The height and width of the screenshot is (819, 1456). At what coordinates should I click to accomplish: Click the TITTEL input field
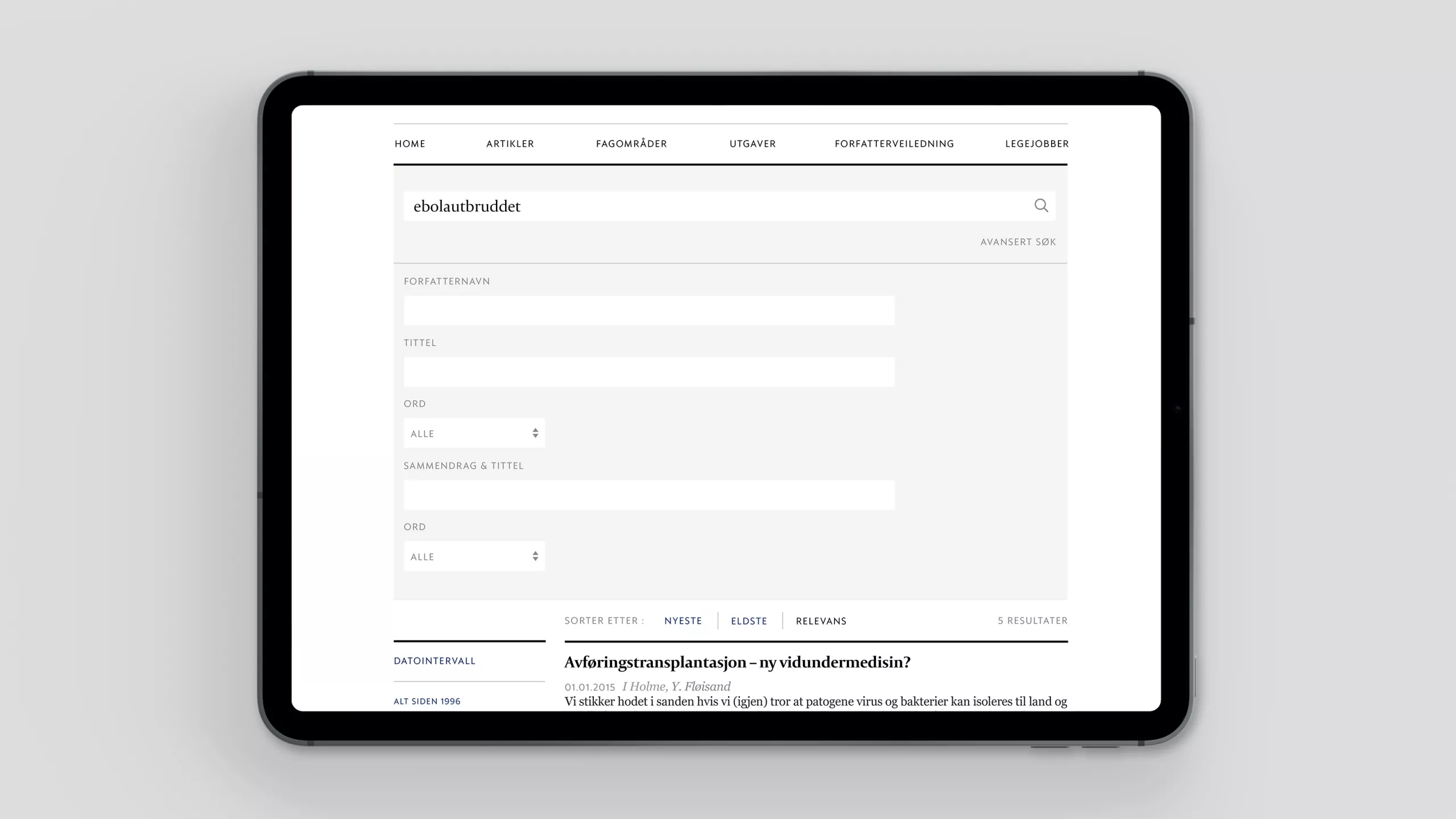(648, 372)
